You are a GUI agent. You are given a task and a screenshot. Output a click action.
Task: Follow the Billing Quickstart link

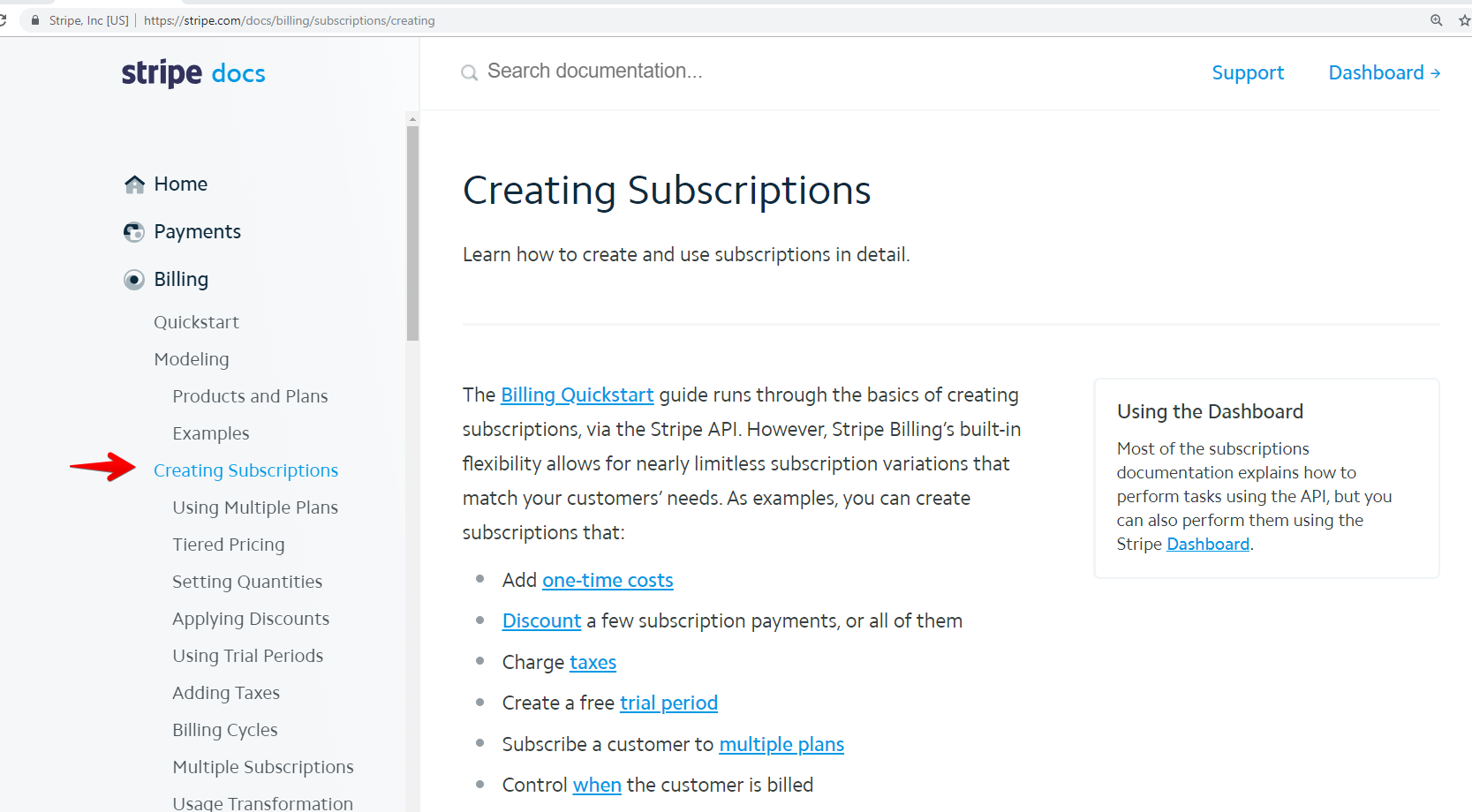577,395
